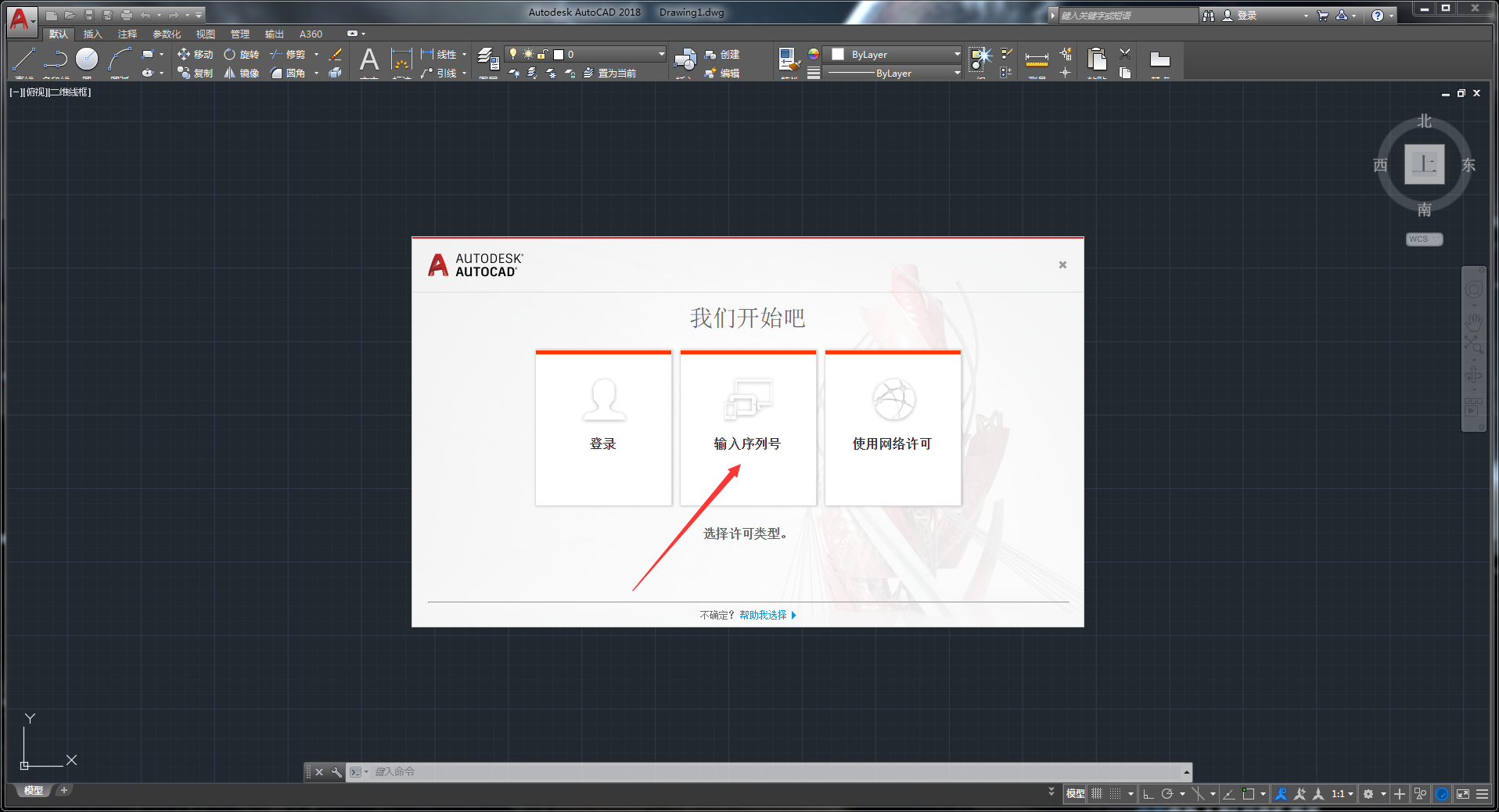Toggle polar tracking in status bar
1499x812 pixels.
[1167, 793]
